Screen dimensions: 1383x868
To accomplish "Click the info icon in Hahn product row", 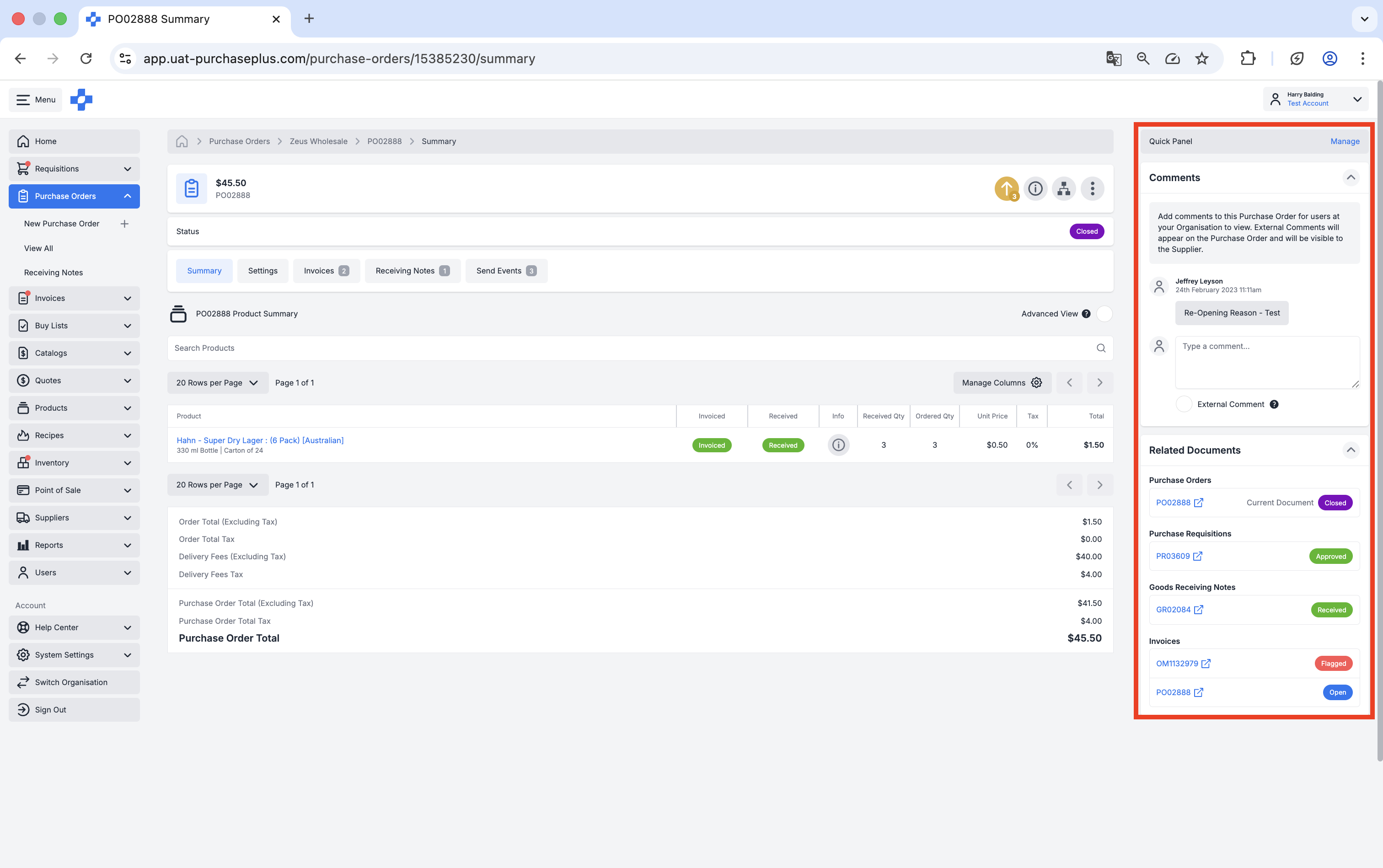I will point(838,445).
